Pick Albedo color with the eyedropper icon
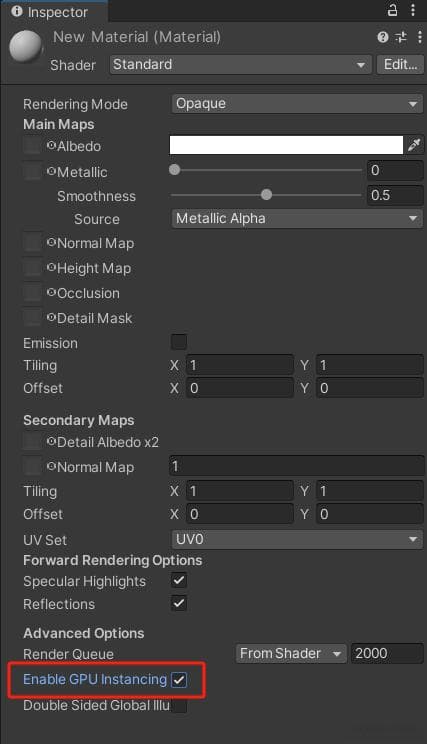Viewport: 427px width, 744px height. (414, 145)
